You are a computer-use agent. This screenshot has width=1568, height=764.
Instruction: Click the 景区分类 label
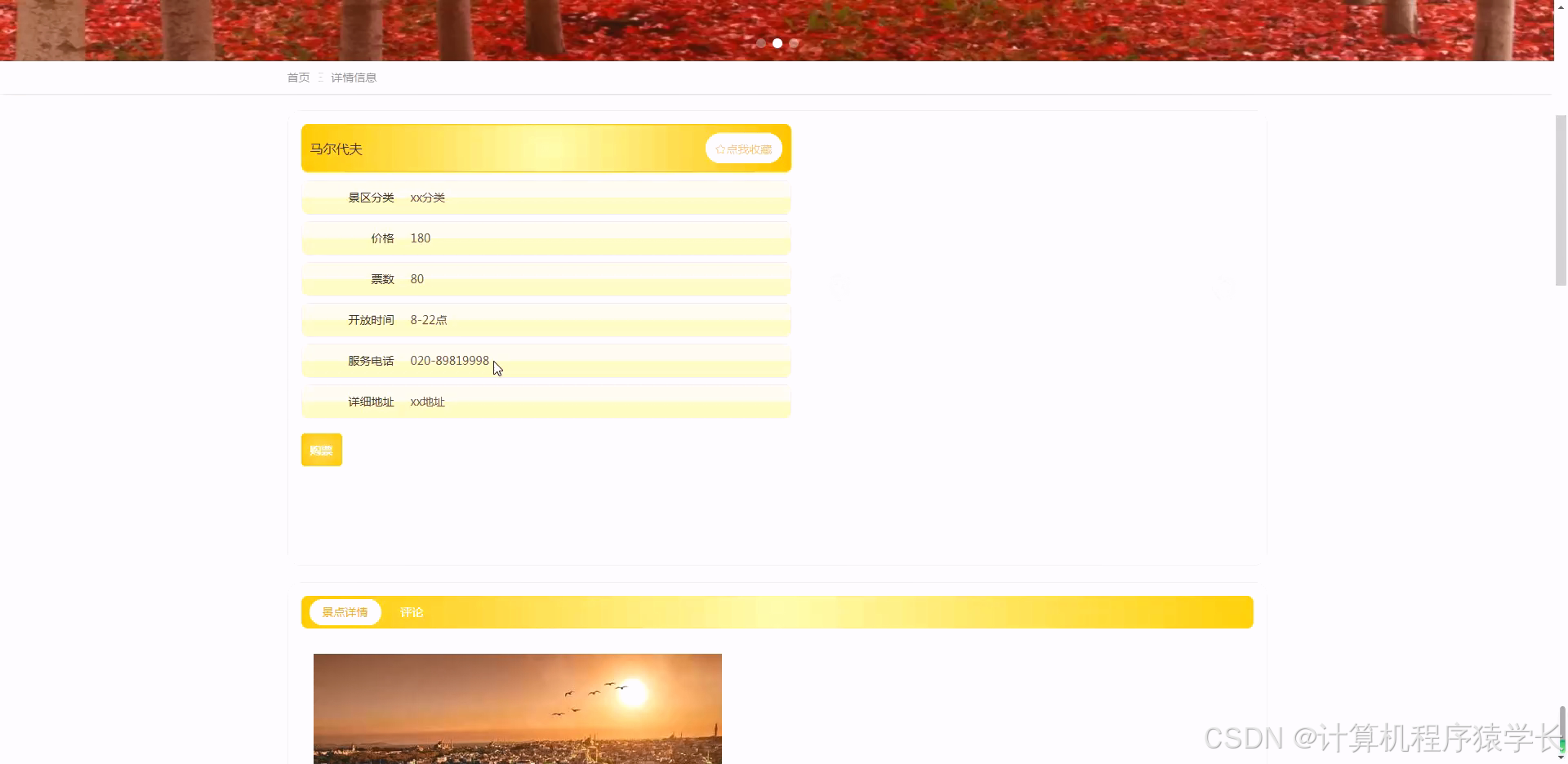coord(371,198)
